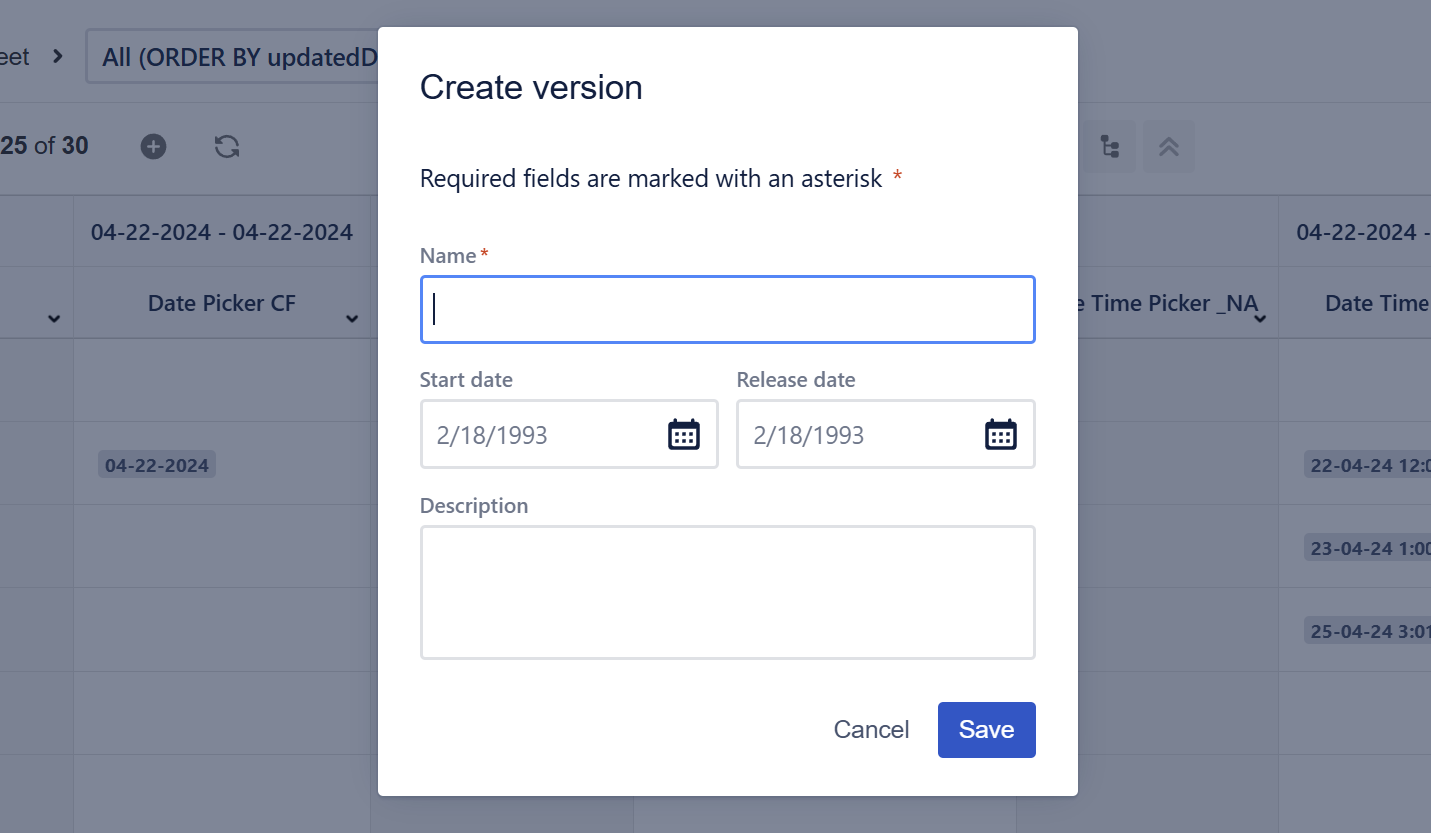Focus the Name text field
Screen dimensions: 1431x833
727,310
